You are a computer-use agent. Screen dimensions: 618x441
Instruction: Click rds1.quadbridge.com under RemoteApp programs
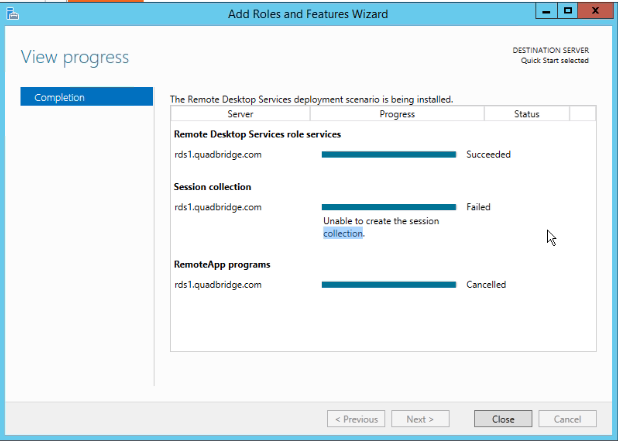218,285
